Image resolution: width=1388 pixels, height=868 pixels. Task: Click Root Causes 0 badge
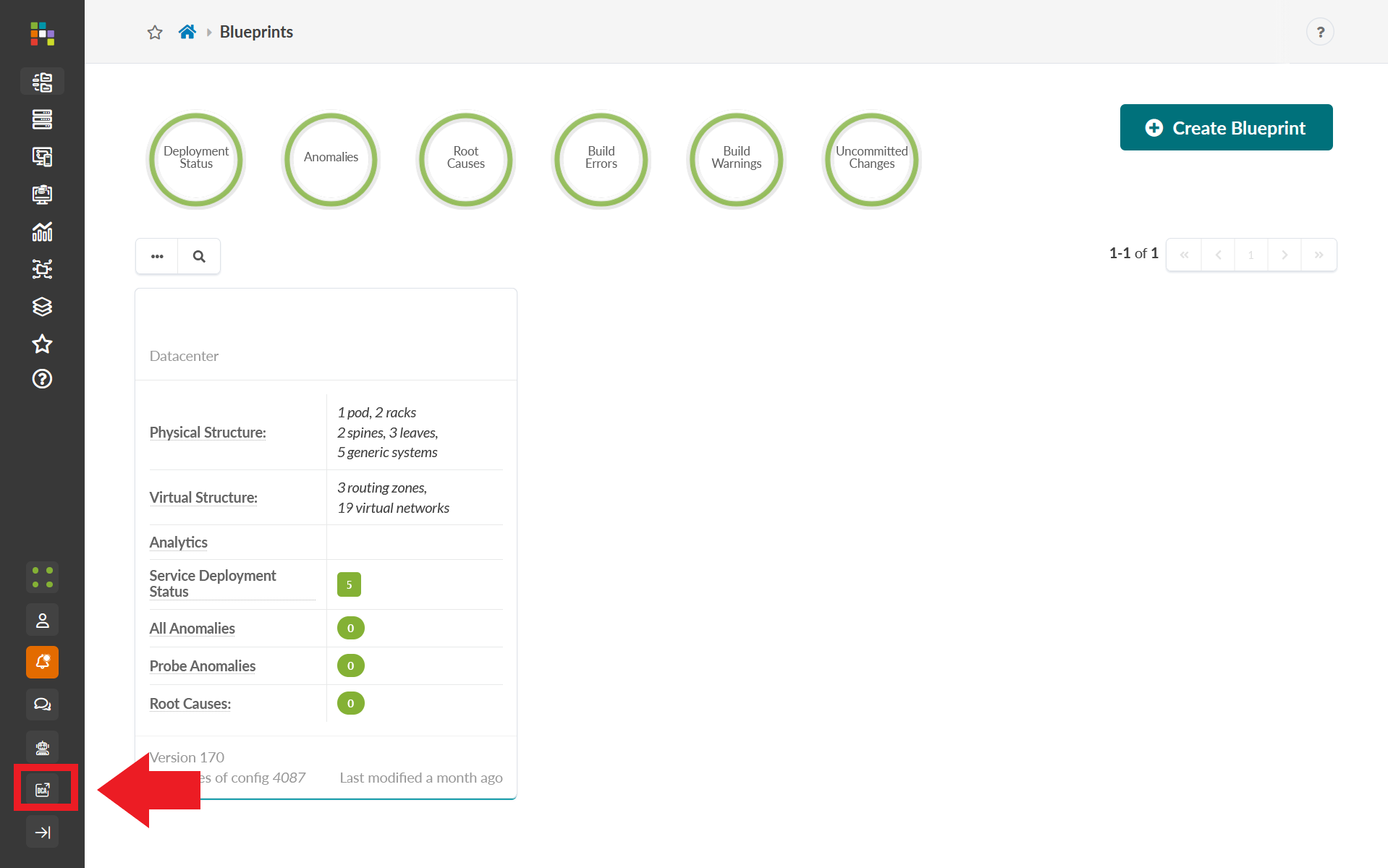[351, 703]
